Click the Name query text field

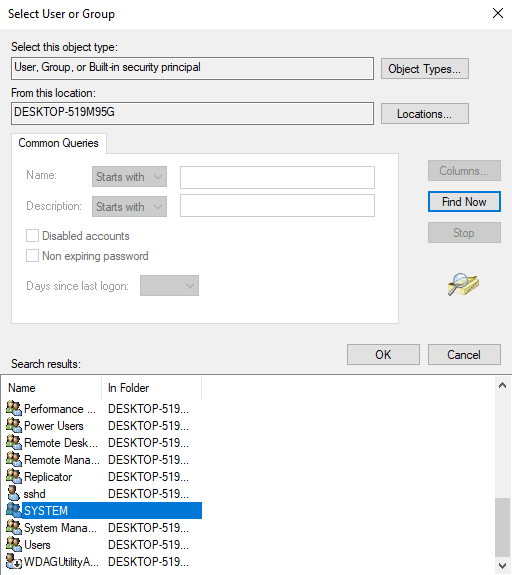pos(277,177)
